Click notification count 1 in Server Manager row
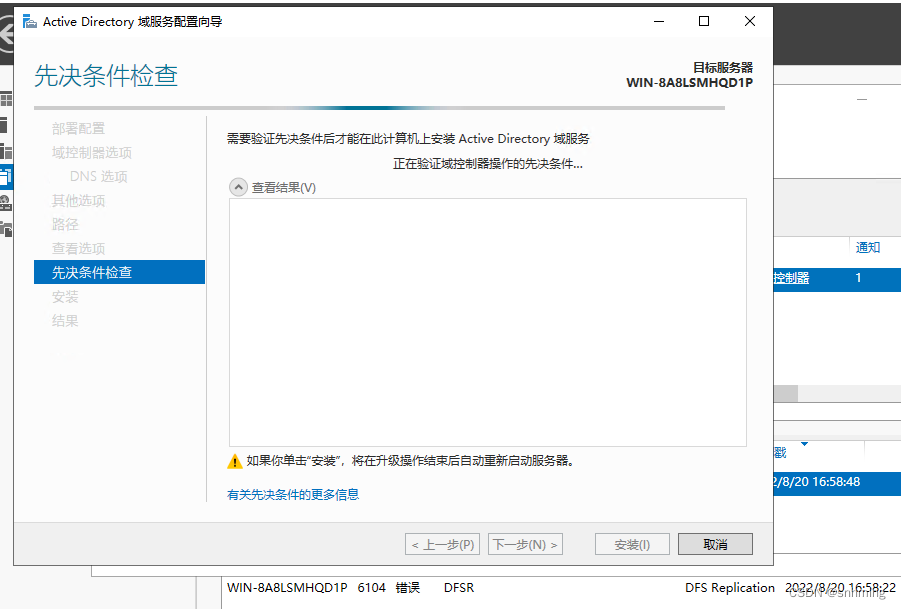 point(858,278)
